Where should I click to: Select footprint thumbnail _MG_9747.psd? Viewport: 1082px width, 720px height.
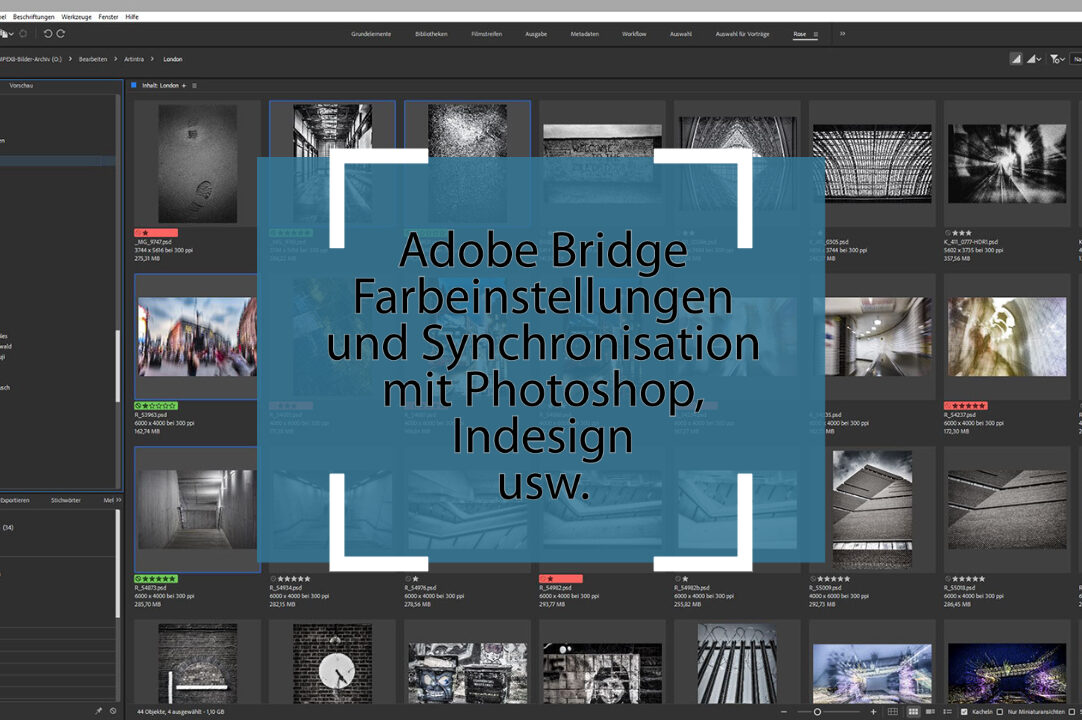(197, 164)
